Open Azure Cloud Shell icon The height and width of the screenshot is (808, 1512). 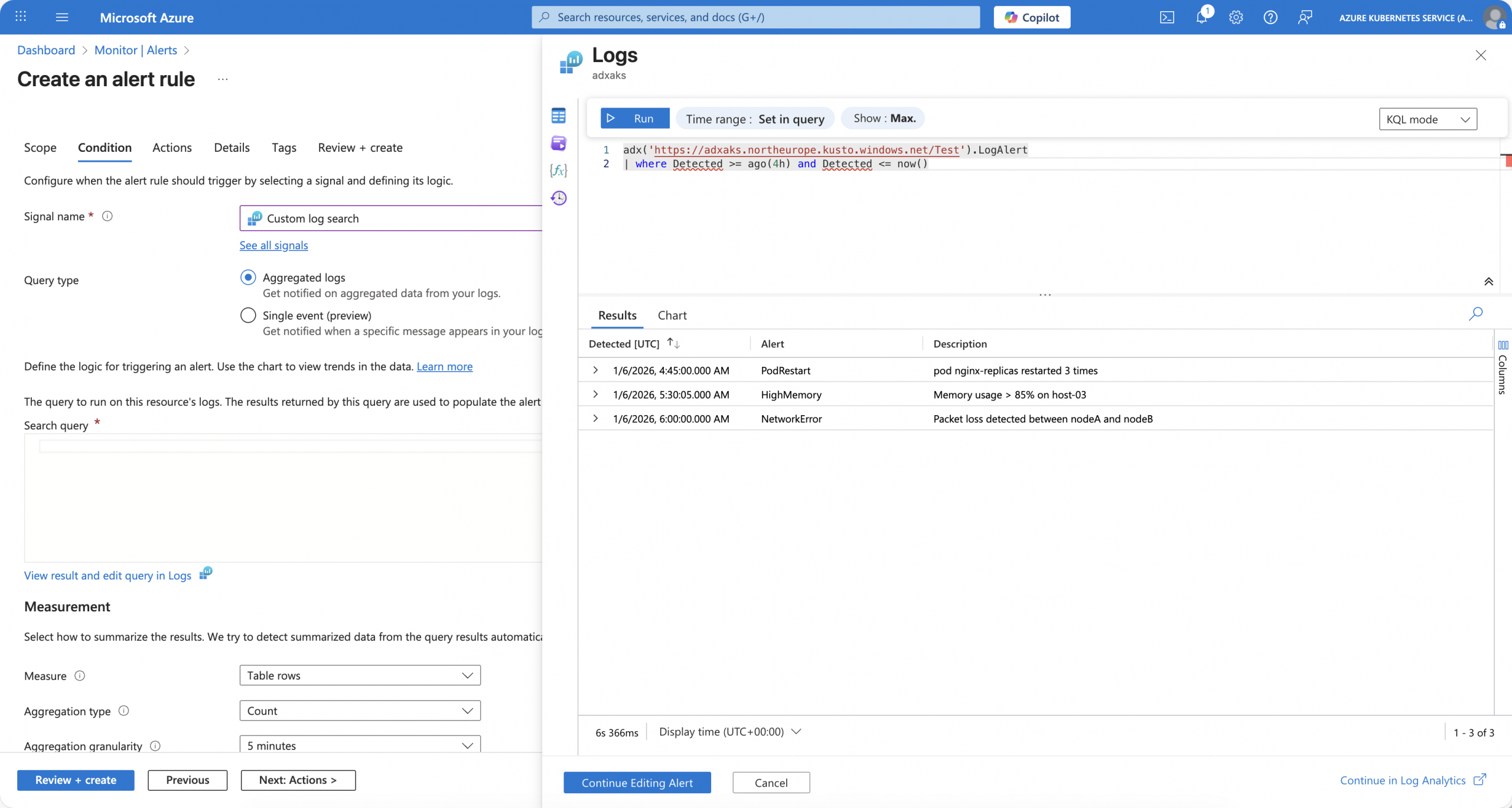[1166, 18]
